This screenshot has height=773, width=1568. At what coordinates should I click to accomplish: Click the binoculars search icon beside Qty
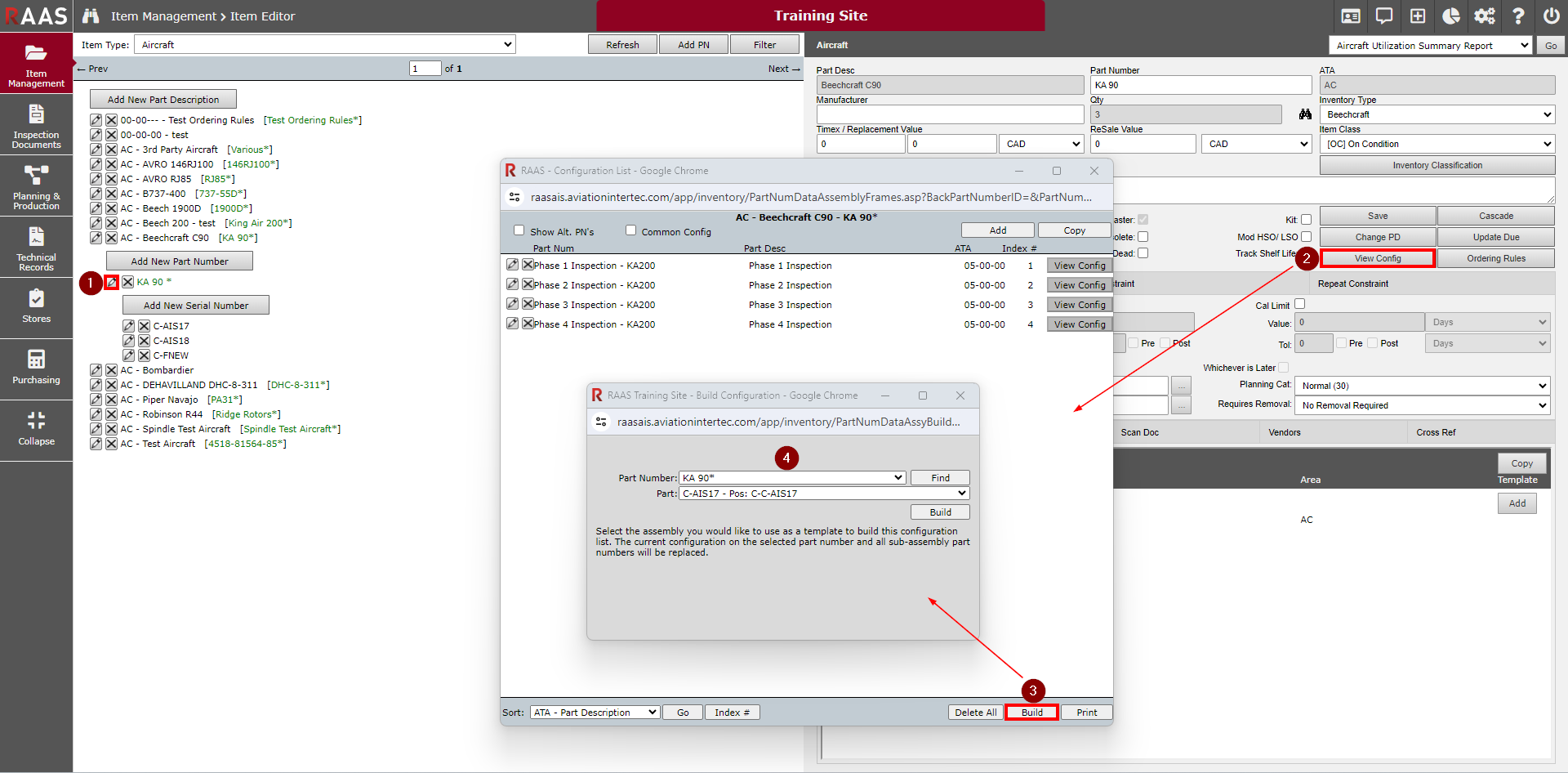point(1305,114)
